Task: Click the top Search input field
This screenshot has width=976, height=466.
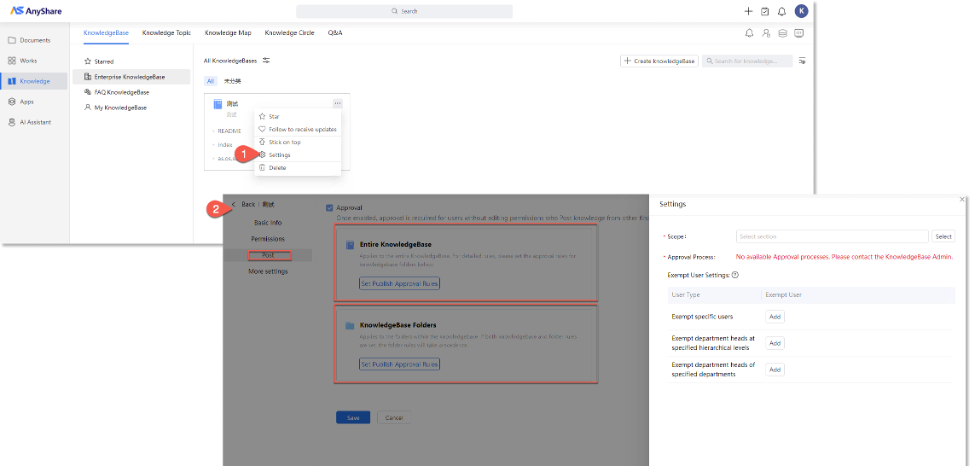Action: click(405, 11)
